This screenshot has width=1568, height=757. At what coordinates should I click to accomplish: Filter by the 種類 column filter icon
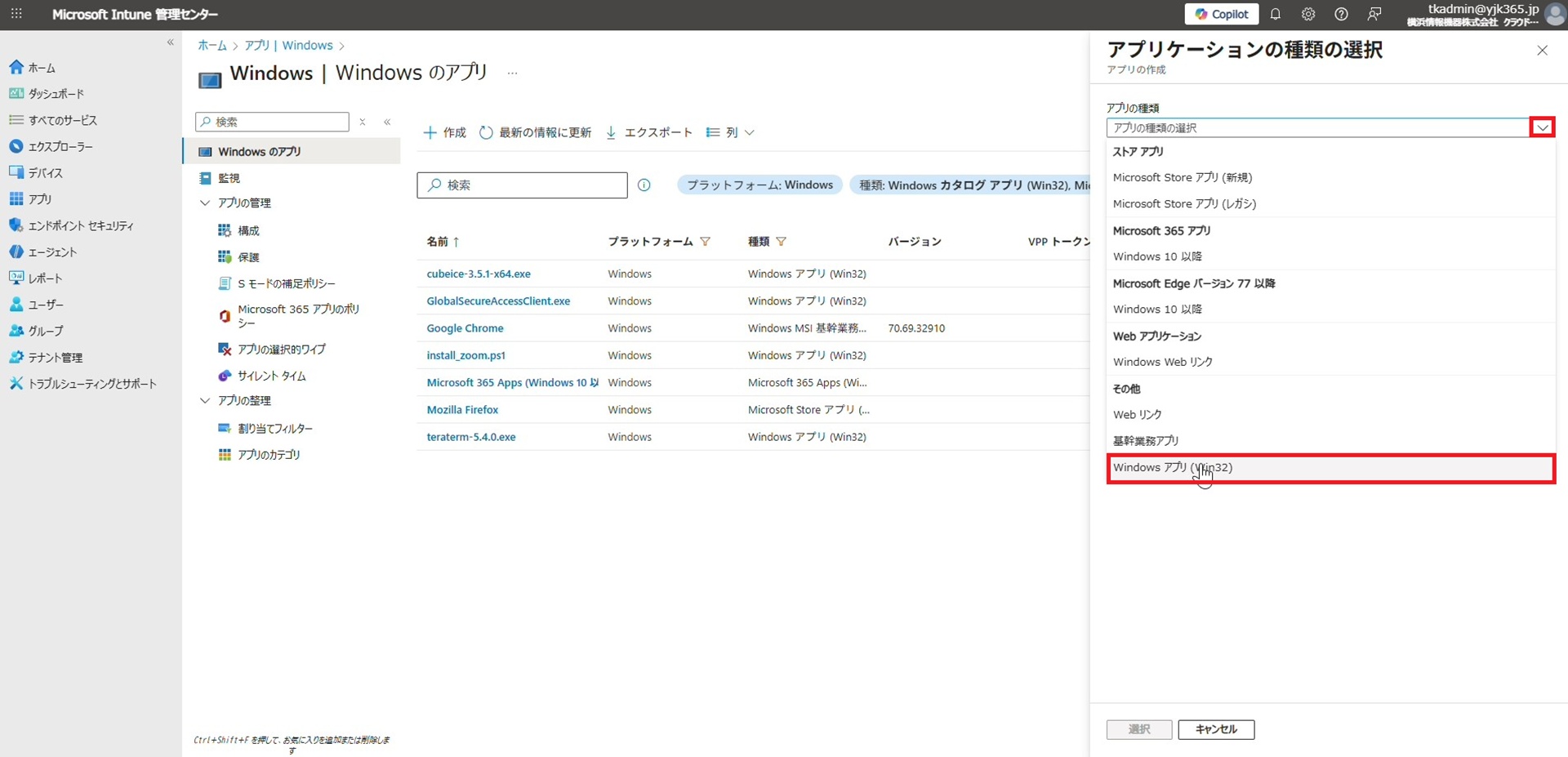point(782,242)
